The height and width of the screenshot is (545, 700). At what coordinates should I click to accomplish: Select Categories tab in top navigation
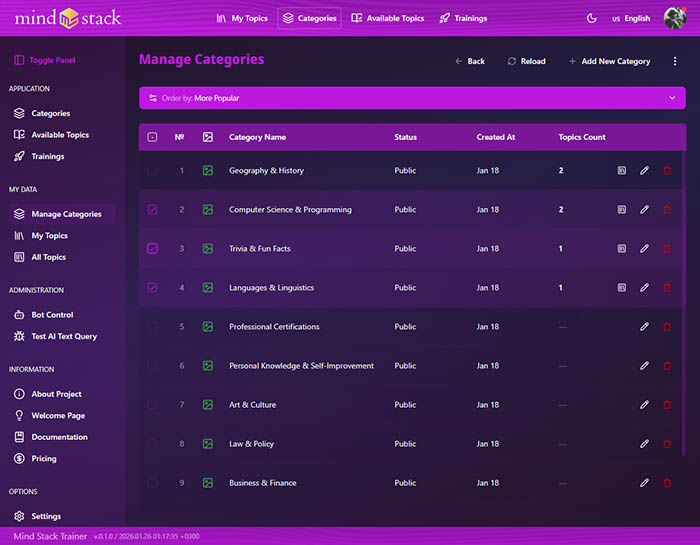(309, 18)
